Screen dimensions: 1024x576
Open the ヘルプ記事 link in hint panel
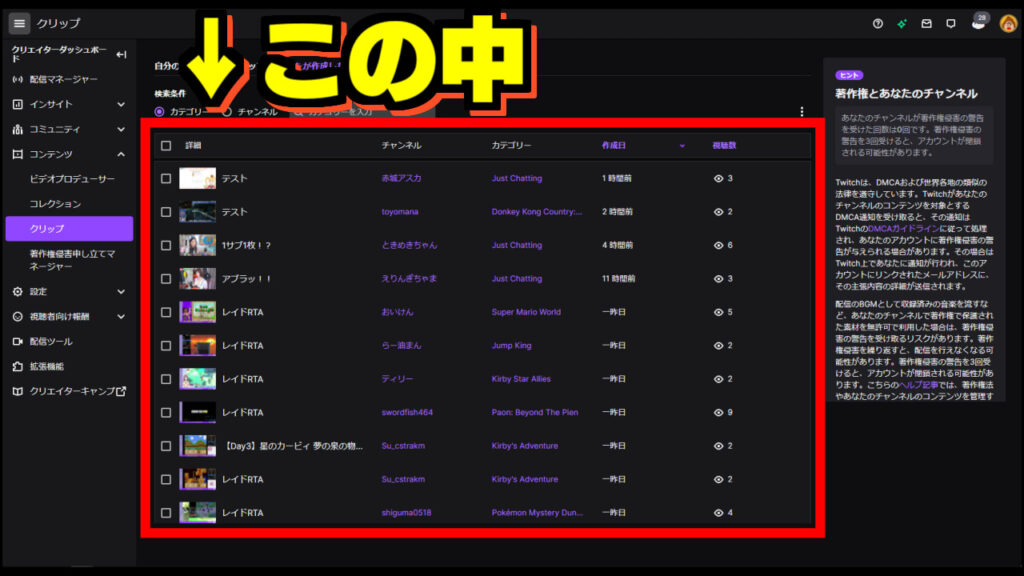(918, 385)
